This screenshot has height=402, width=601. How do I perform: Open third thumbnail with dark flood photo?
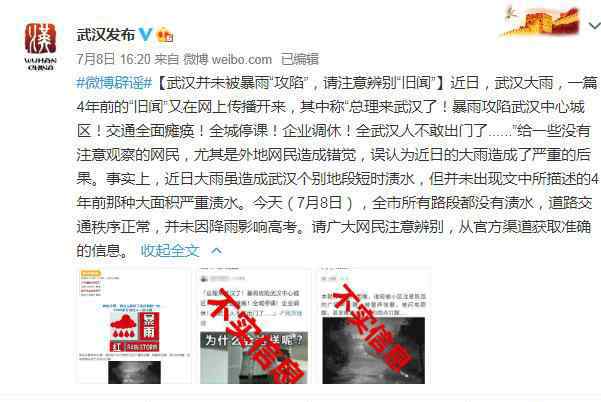374,326
